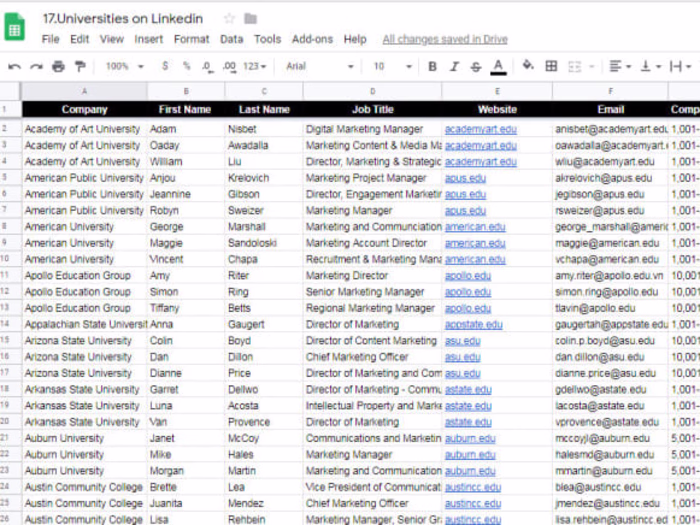Select cell Regional Marketing Manager
This screenshot has width=700, height=525.
click(372, 308)
